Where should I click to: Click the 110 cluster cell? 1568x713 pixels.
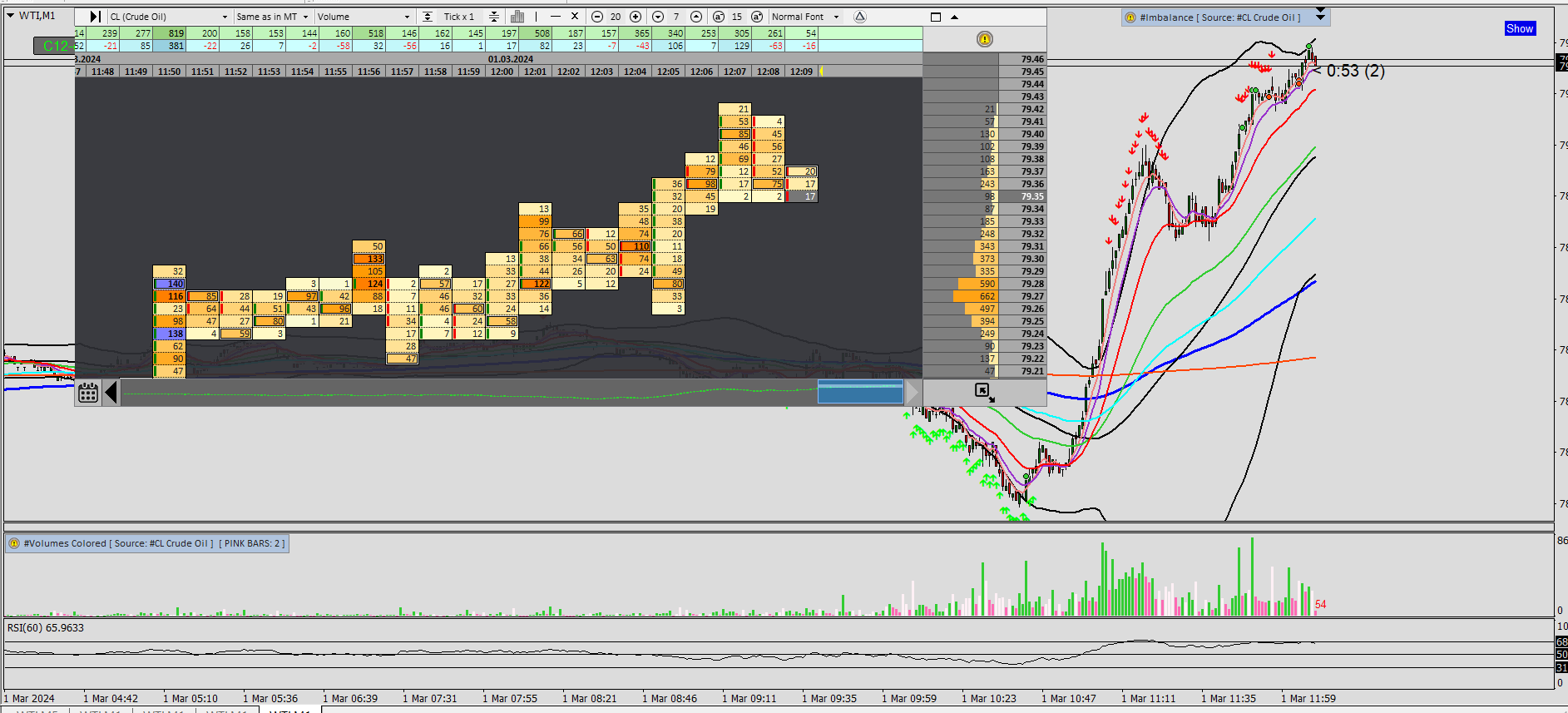click(636, 246)
